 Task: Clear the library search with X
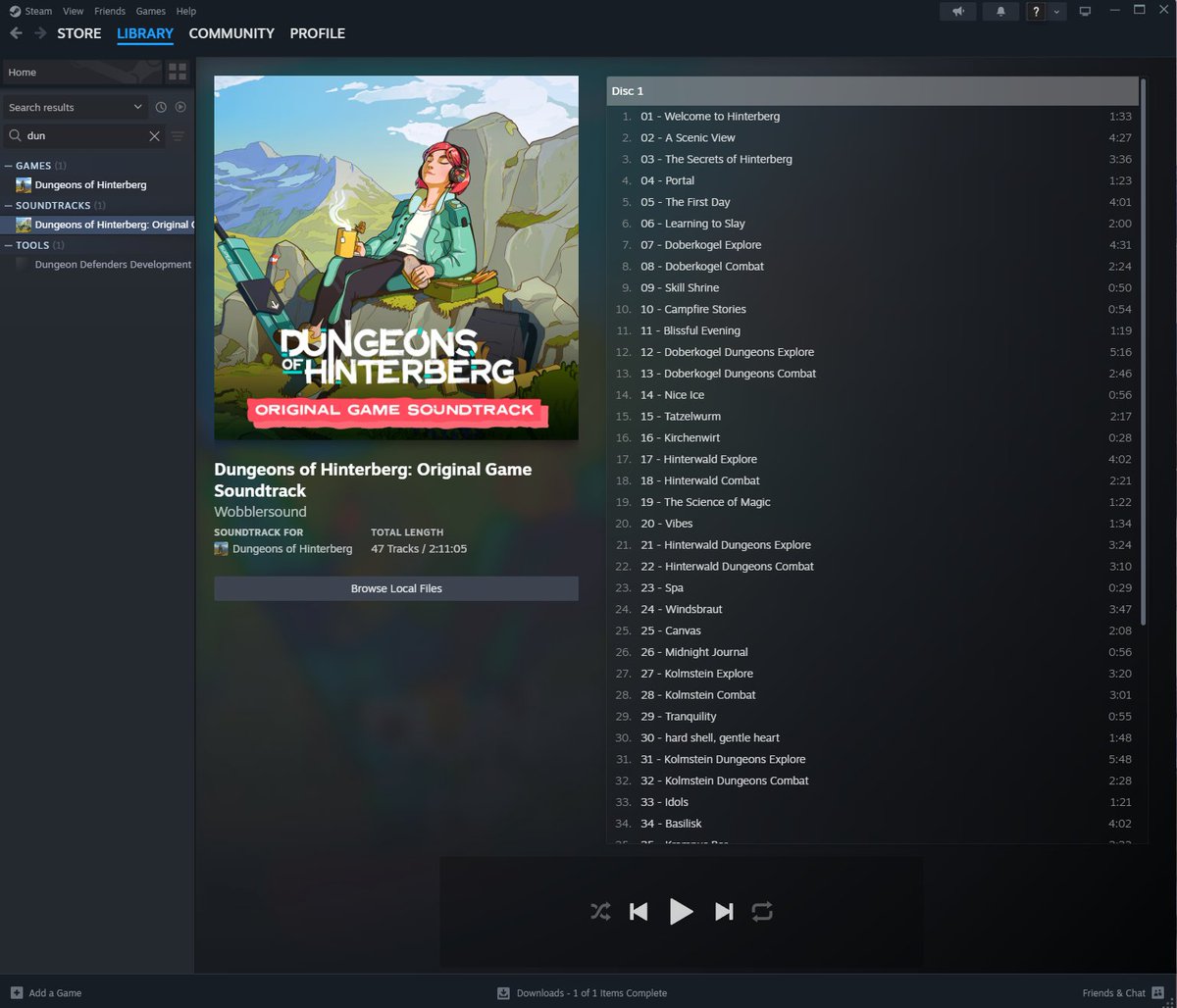coord(154,136)
